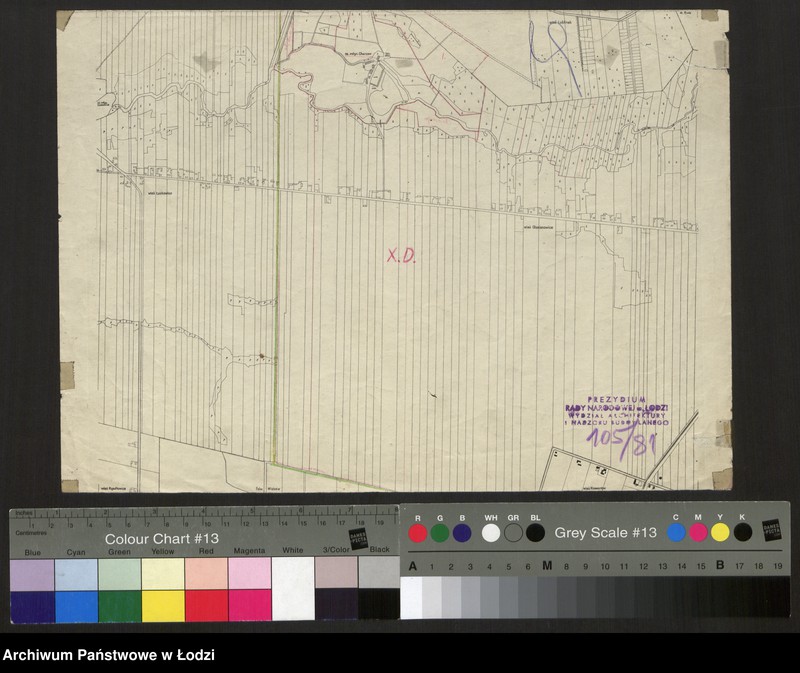The height and width of the screenshot is (673, 800).
Task: Click the red R dot on grey scale
Action: [x=418, y=533]
